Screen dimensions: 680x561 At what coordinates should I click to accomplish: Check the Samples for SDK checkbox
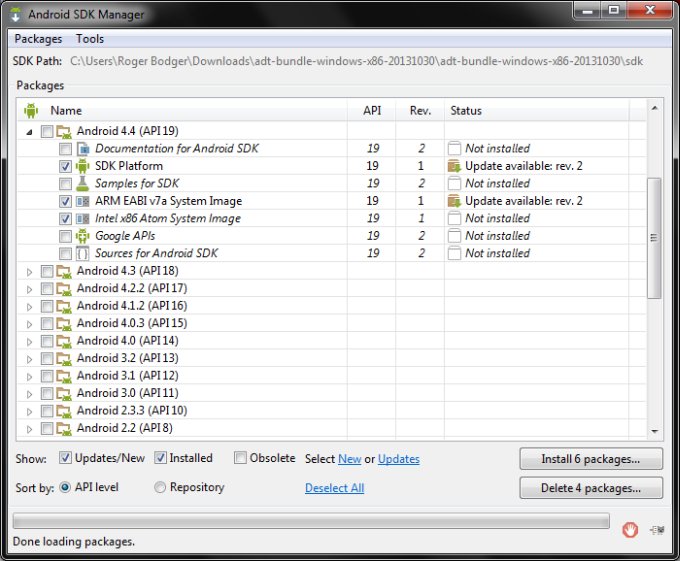pyautogui.click(x=65, y=184)
